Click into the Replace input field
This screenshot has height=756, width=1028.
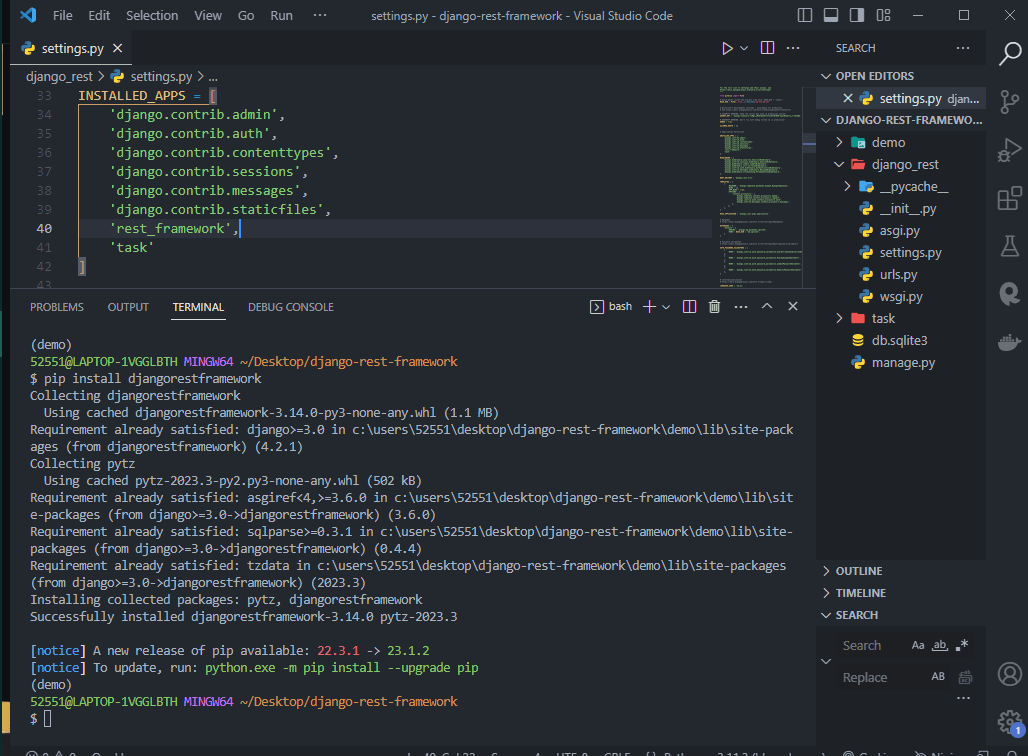pyautogui.click(x=880, y=677)
